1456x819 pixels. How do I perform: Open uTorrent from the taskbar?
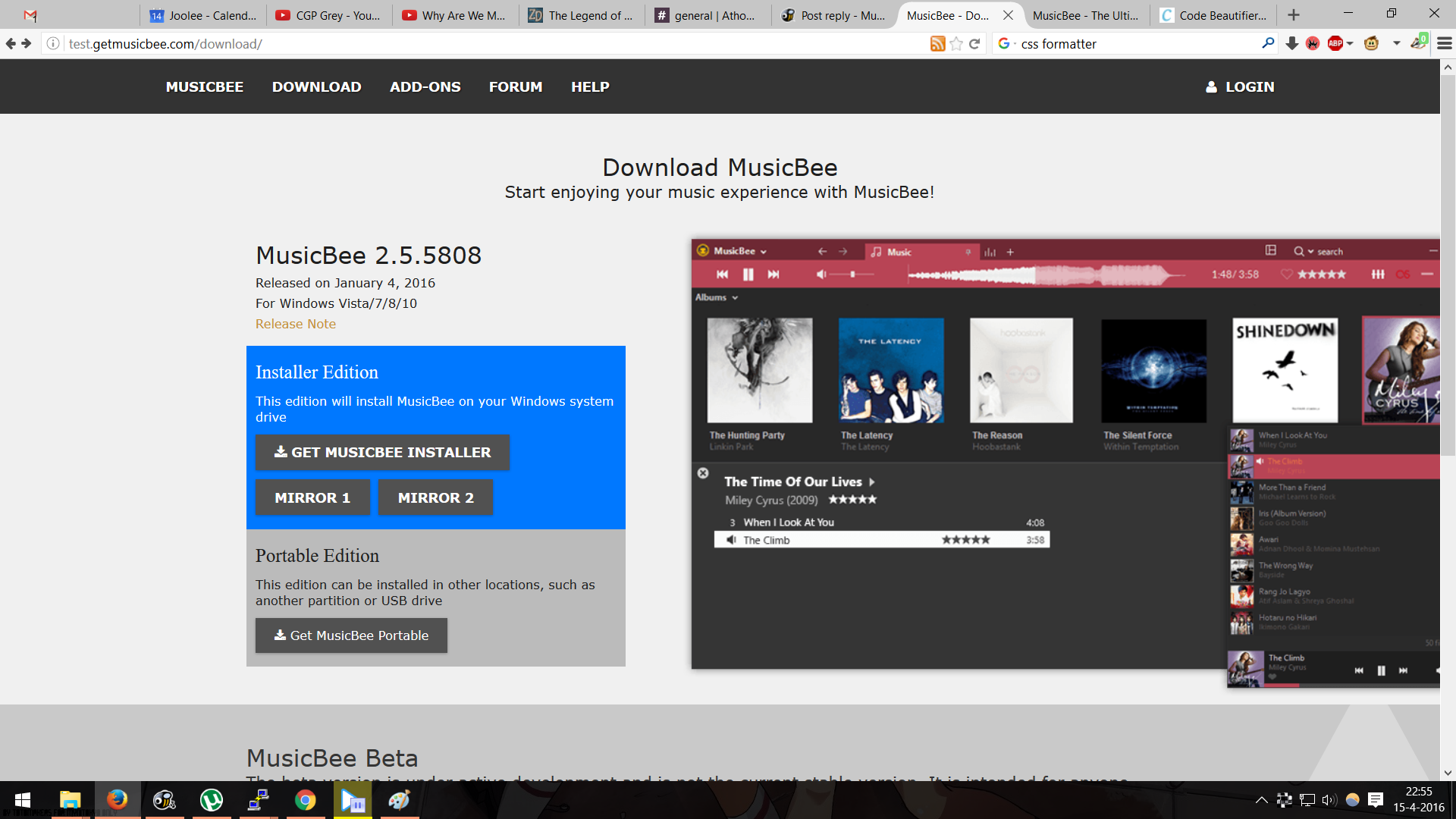[x=211, y=800]
